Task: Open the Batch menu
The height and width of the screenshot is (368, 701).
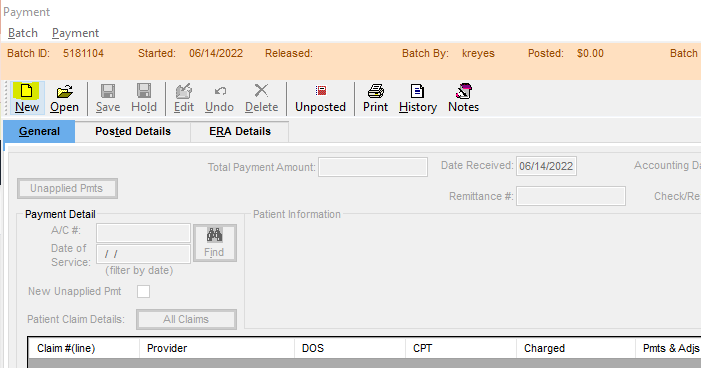Action: click(x=23, y=33)
